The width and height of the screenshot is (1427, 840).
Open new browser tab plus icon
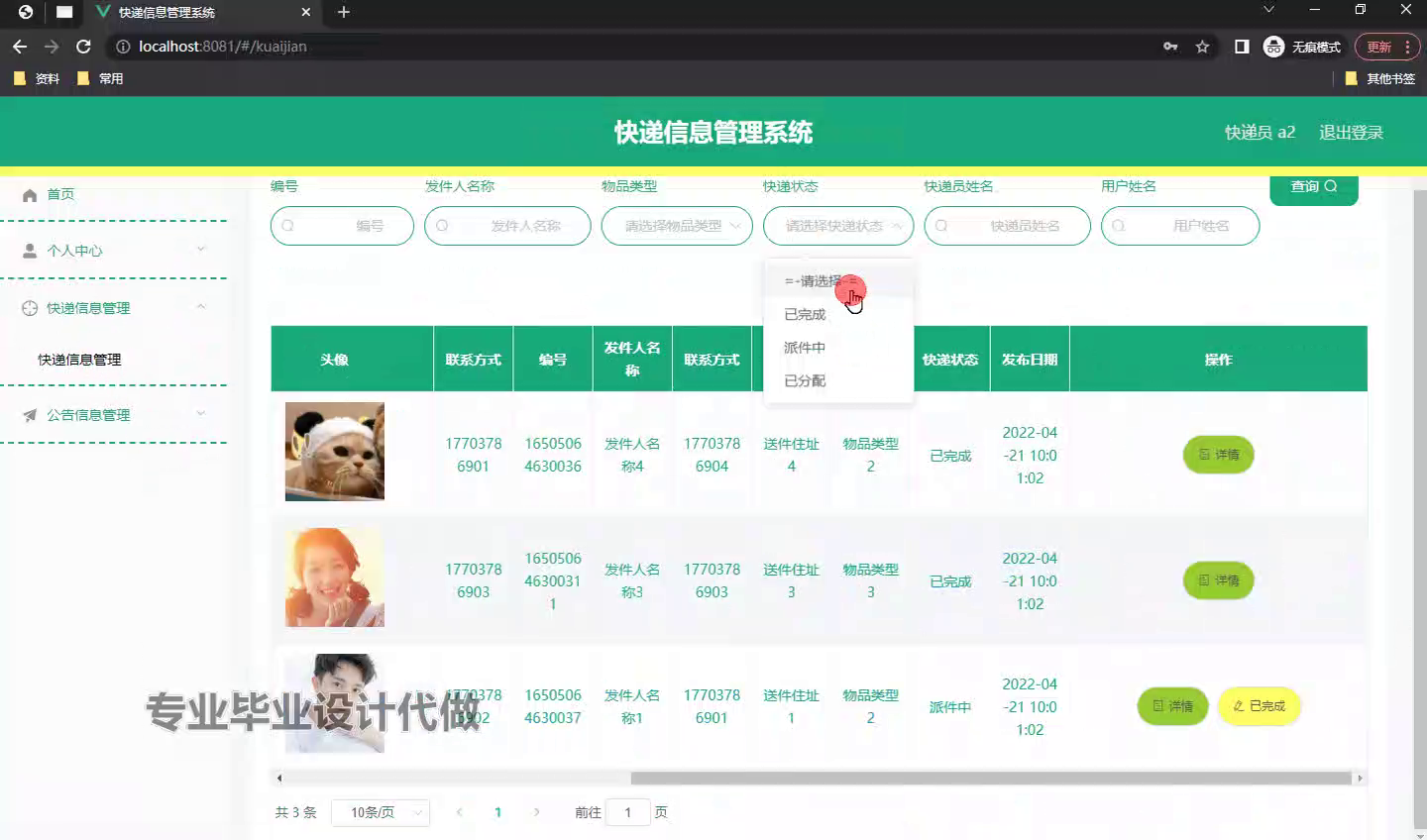pos(344,12)
